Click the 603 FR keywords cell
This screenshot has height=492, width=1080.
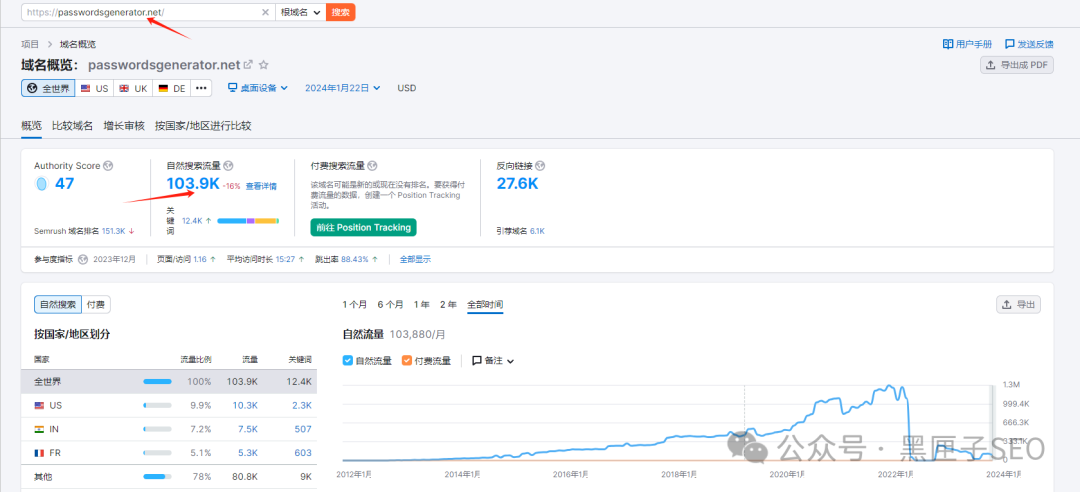(x=303, y=453)
